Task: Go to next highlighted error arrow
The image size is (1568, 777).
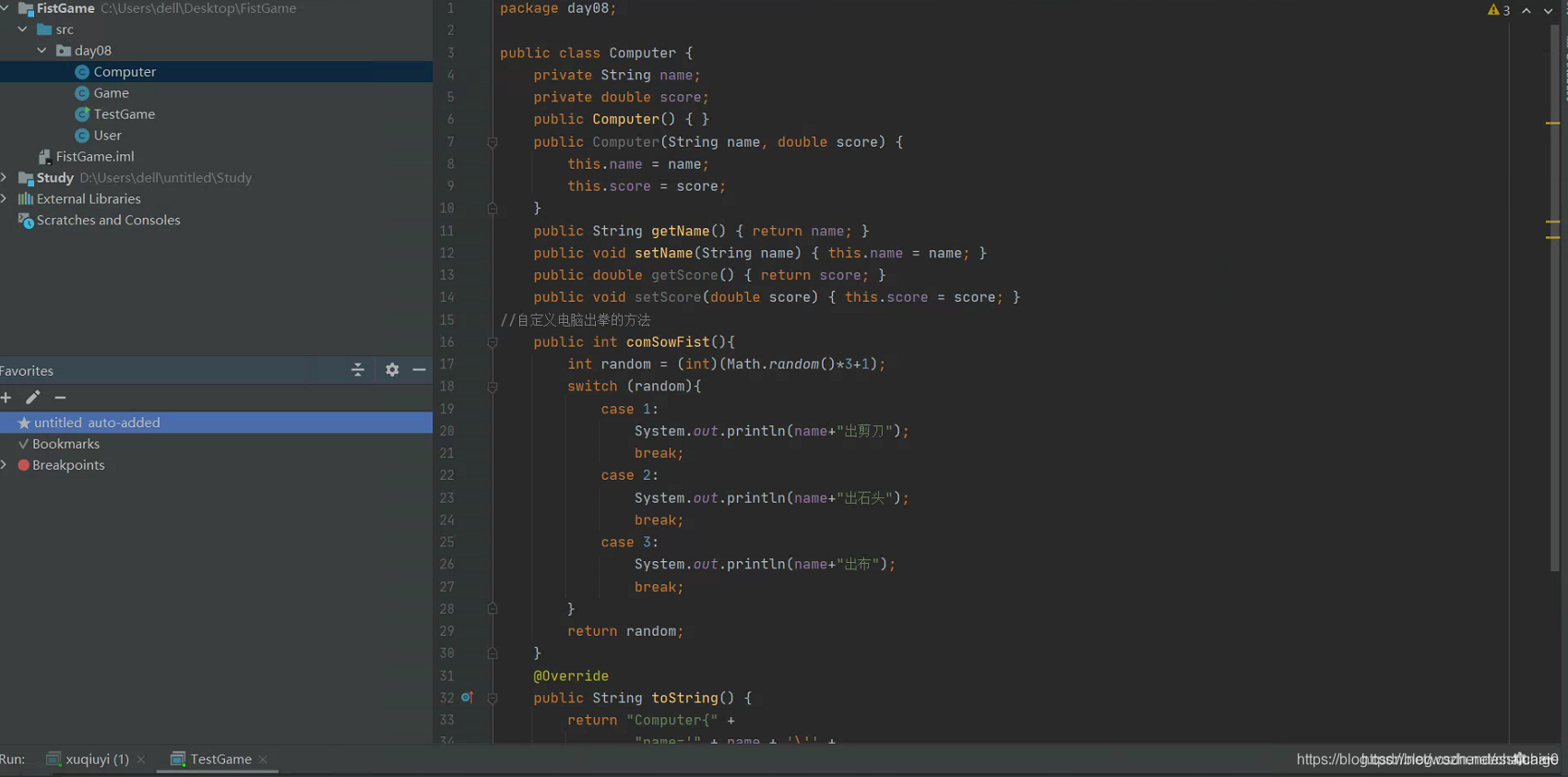Action: tap(1549, 10)
